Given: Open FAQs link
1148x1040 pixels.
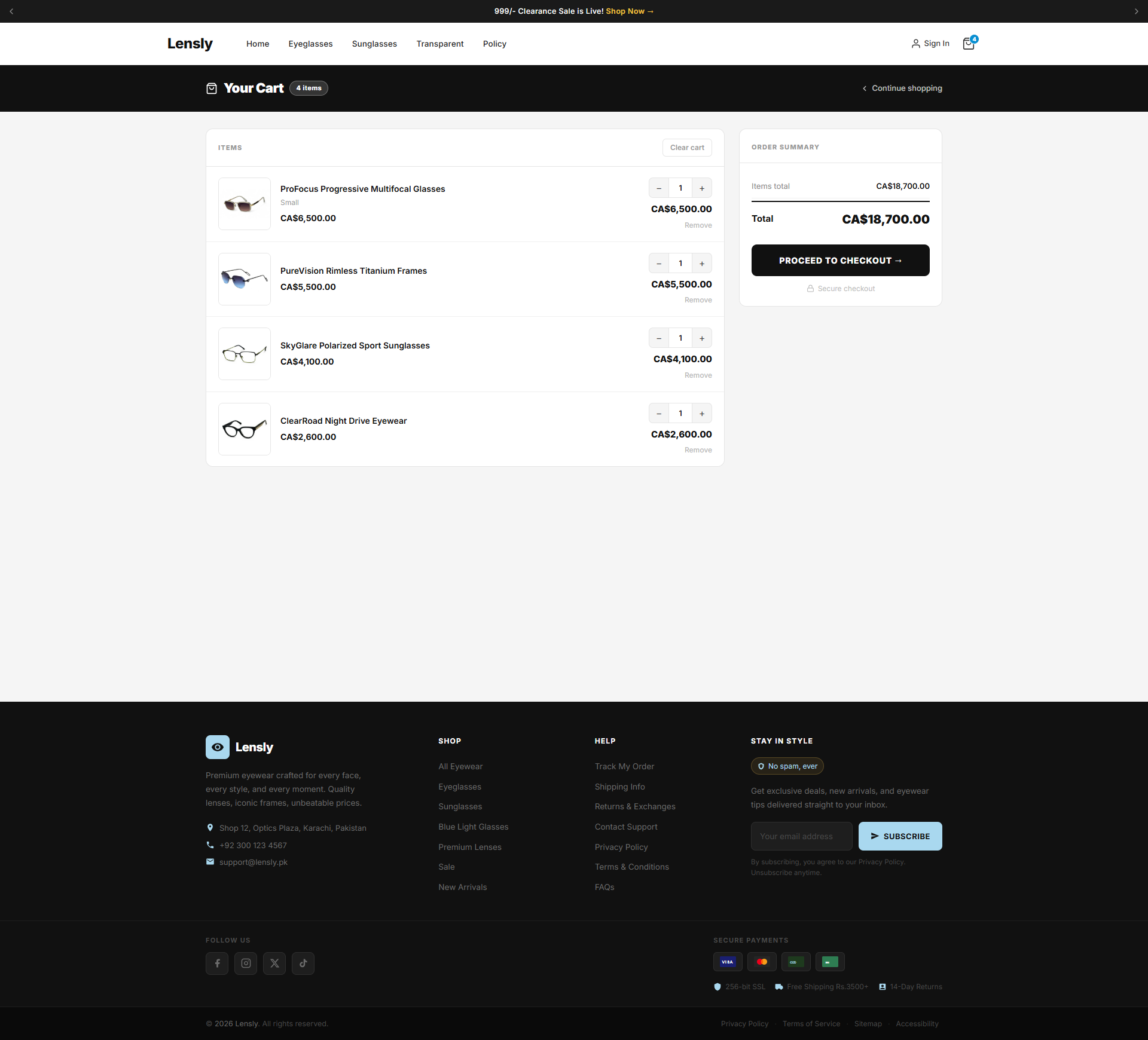Looking at the screenshot, I should tap(604, 887).
